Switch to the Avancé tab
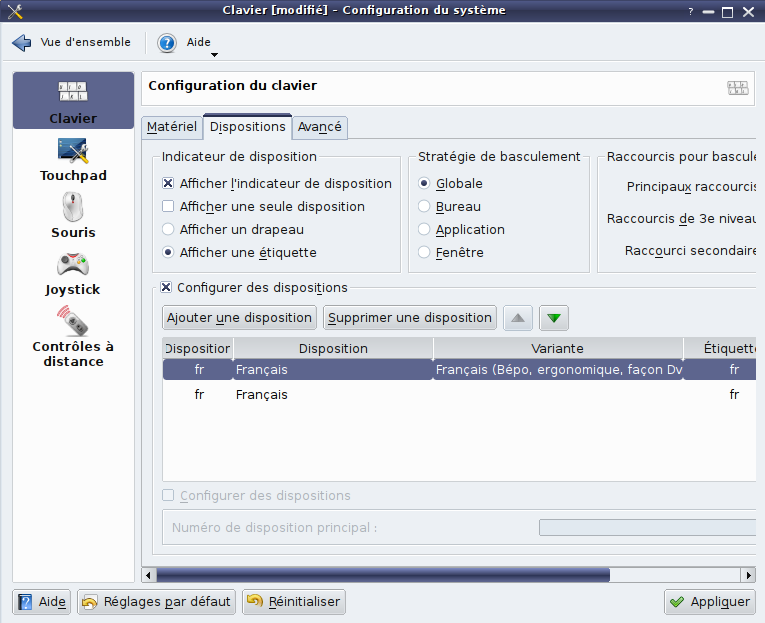Viewport: 765px width, 623px height. point(320,127)
